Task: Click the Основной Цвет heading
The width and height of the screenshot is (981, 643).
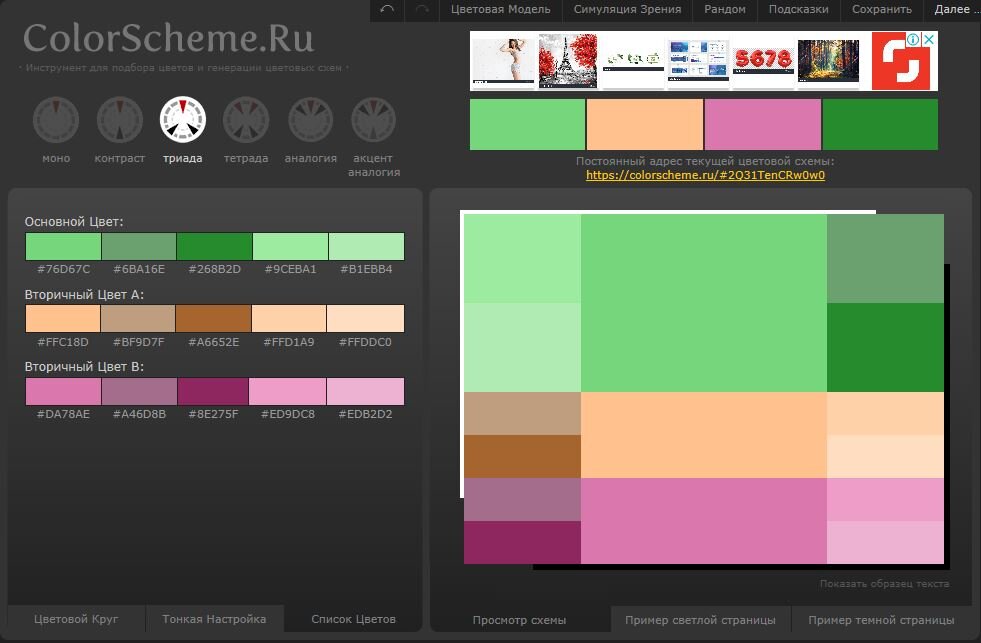Action: [74, 221]
